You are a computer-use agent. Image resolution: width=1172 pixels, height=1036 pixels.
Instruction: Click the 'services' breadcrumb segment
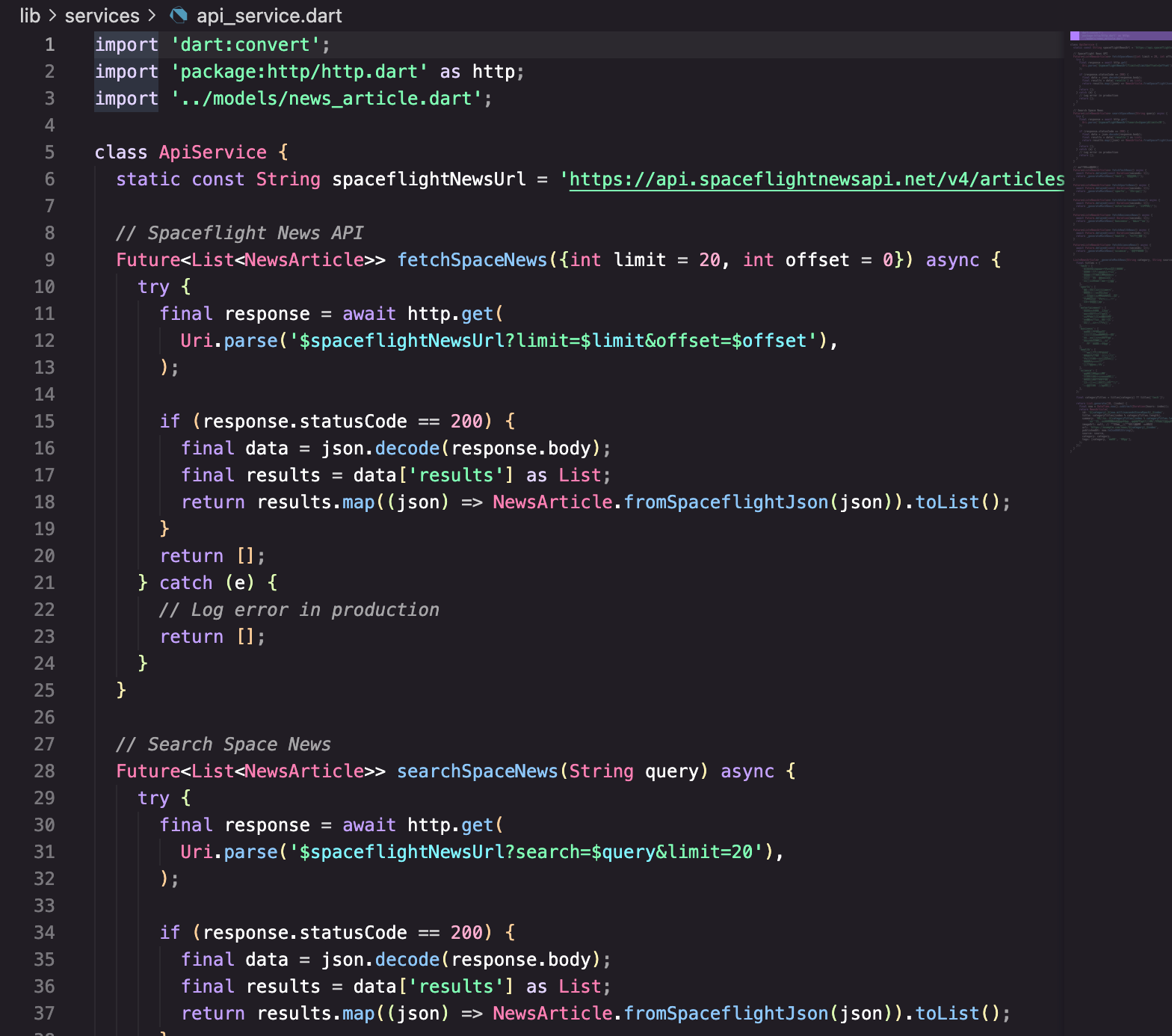tap(102, 16)
